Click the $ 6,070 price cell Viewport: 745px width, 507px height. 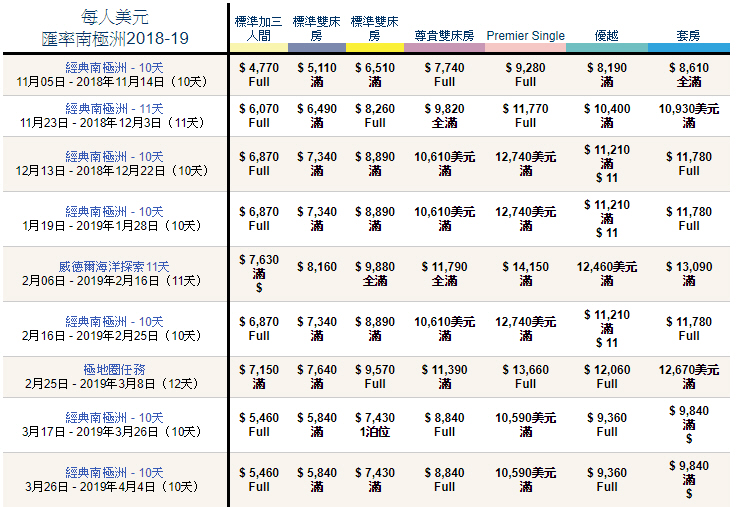(259, 109)
